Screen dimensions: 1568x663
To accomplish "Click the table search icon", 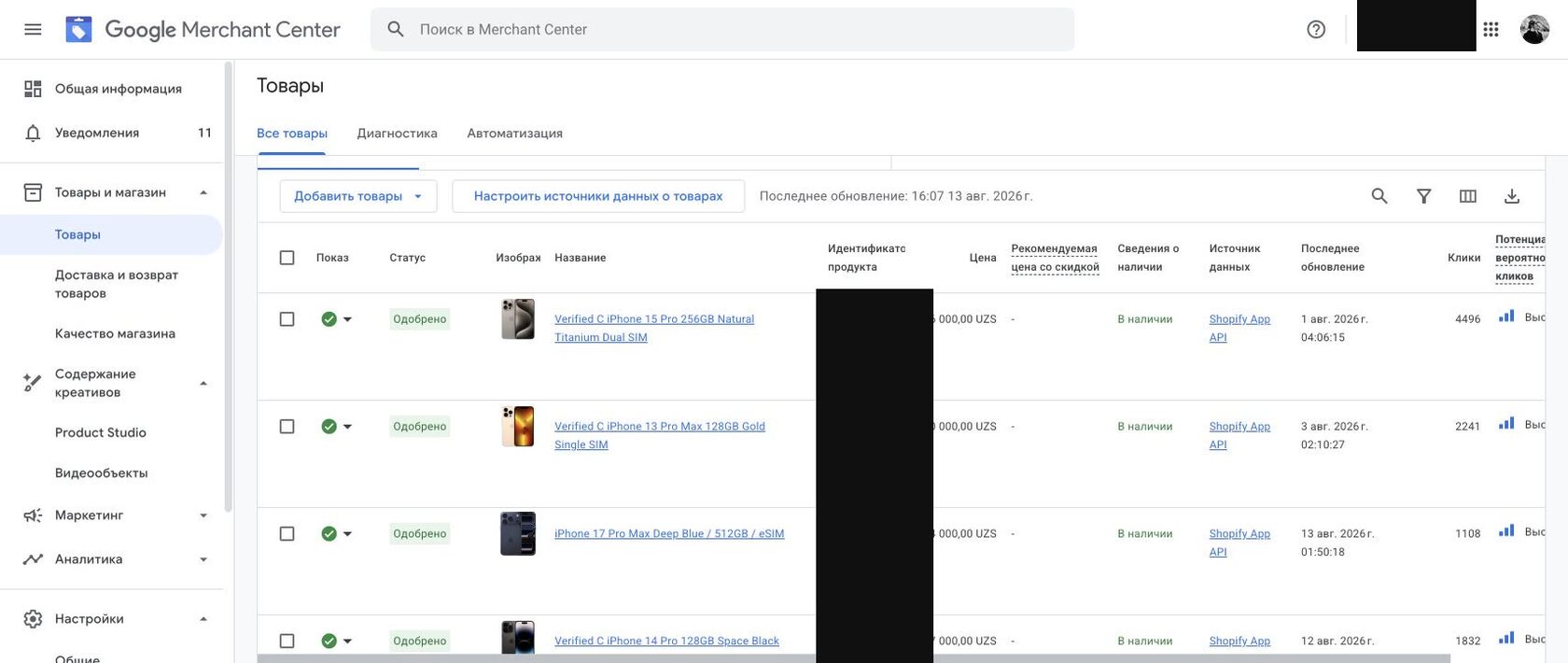I will (x=1379, y=196).
